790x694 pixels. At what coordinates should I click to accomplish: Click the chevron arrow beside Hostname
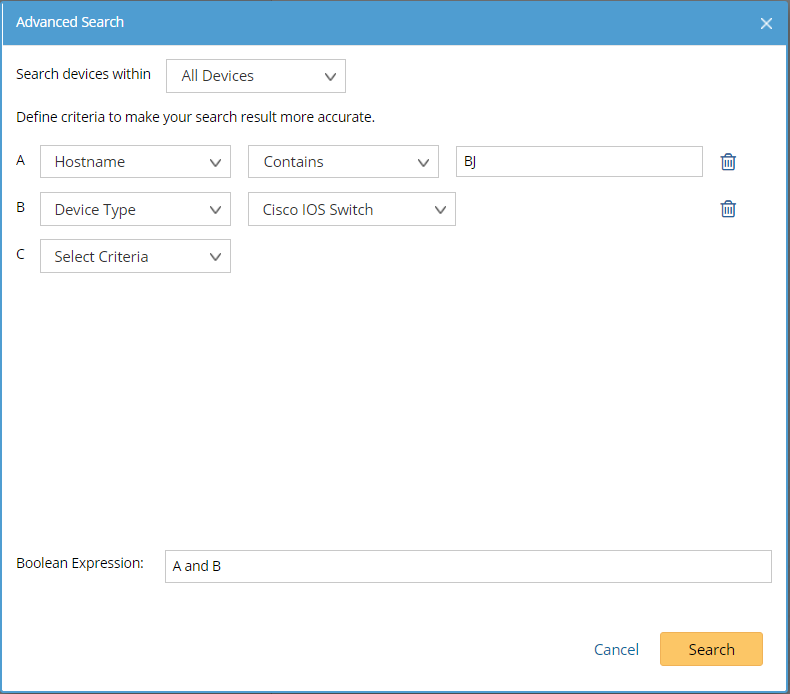click(x=216, y=162)
